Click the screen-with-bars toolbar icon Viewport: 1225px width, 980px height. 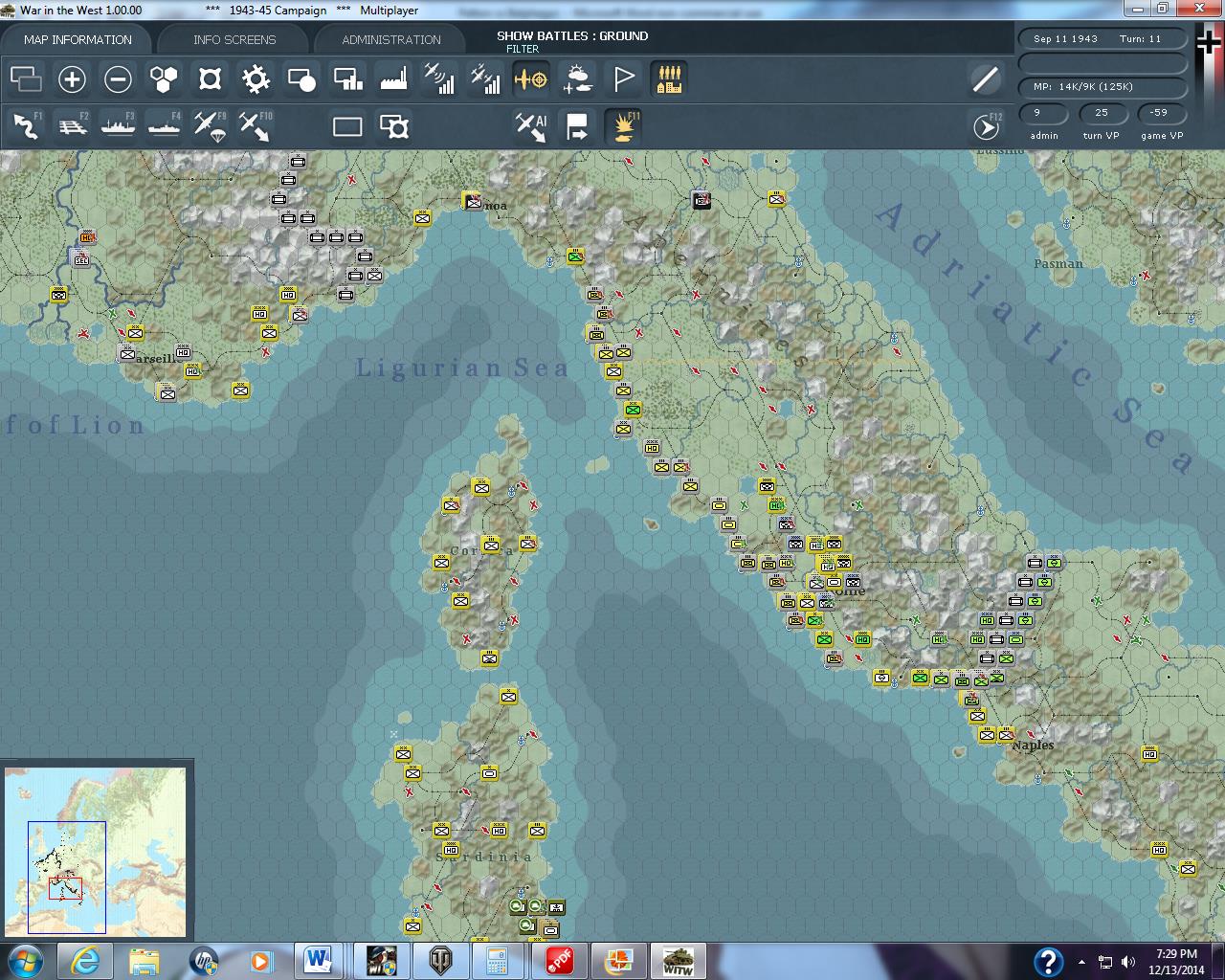coord(347,79)
